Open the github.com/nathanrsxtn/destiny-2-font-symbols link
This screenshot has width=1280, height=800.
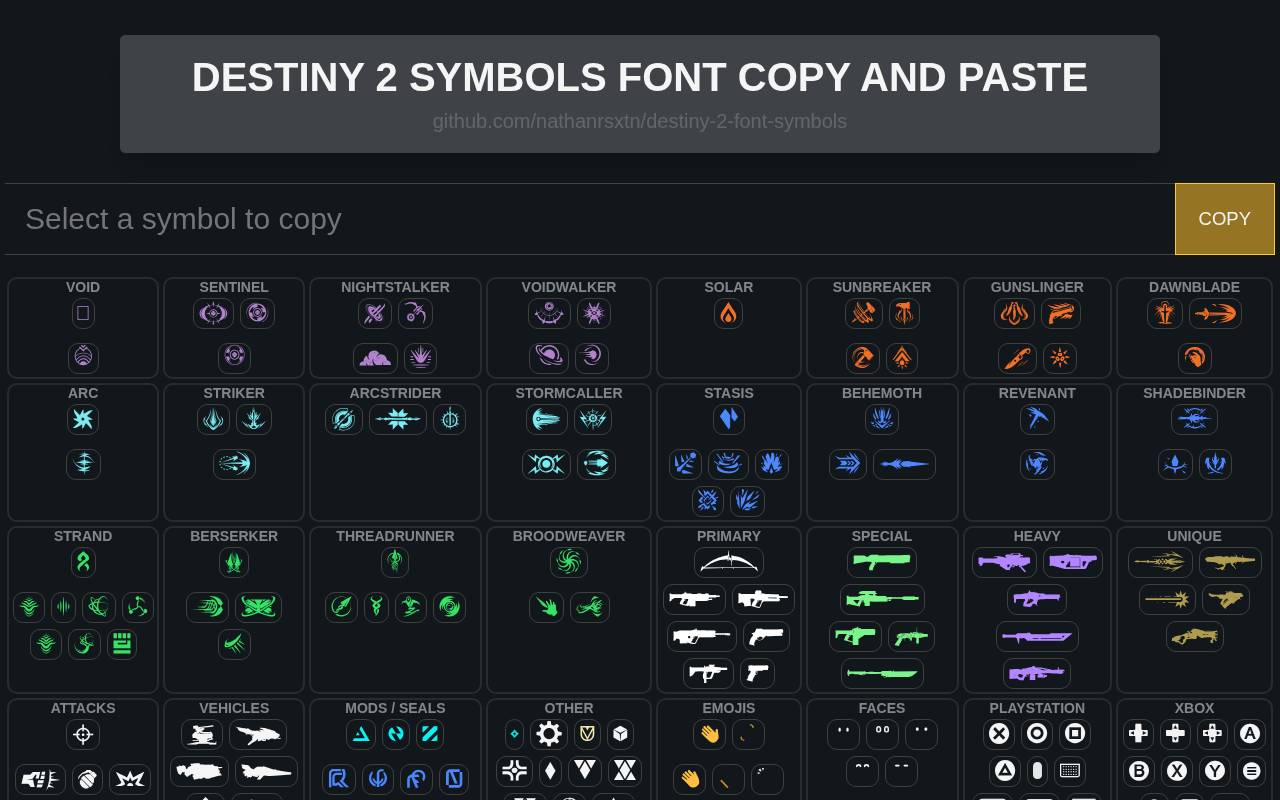tap(640, 121)
